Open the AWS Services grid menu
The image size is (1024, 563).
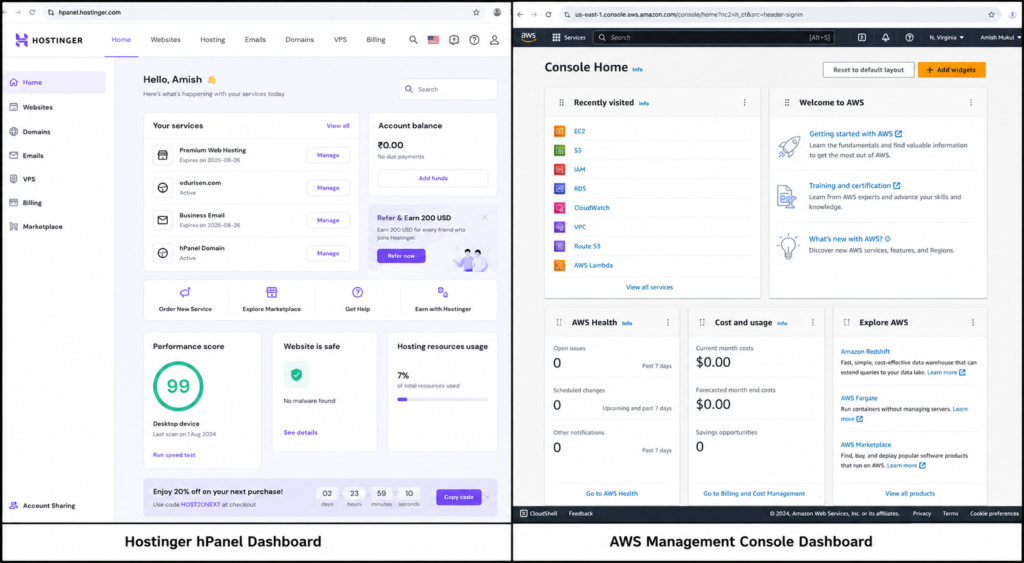pos(569,37)
